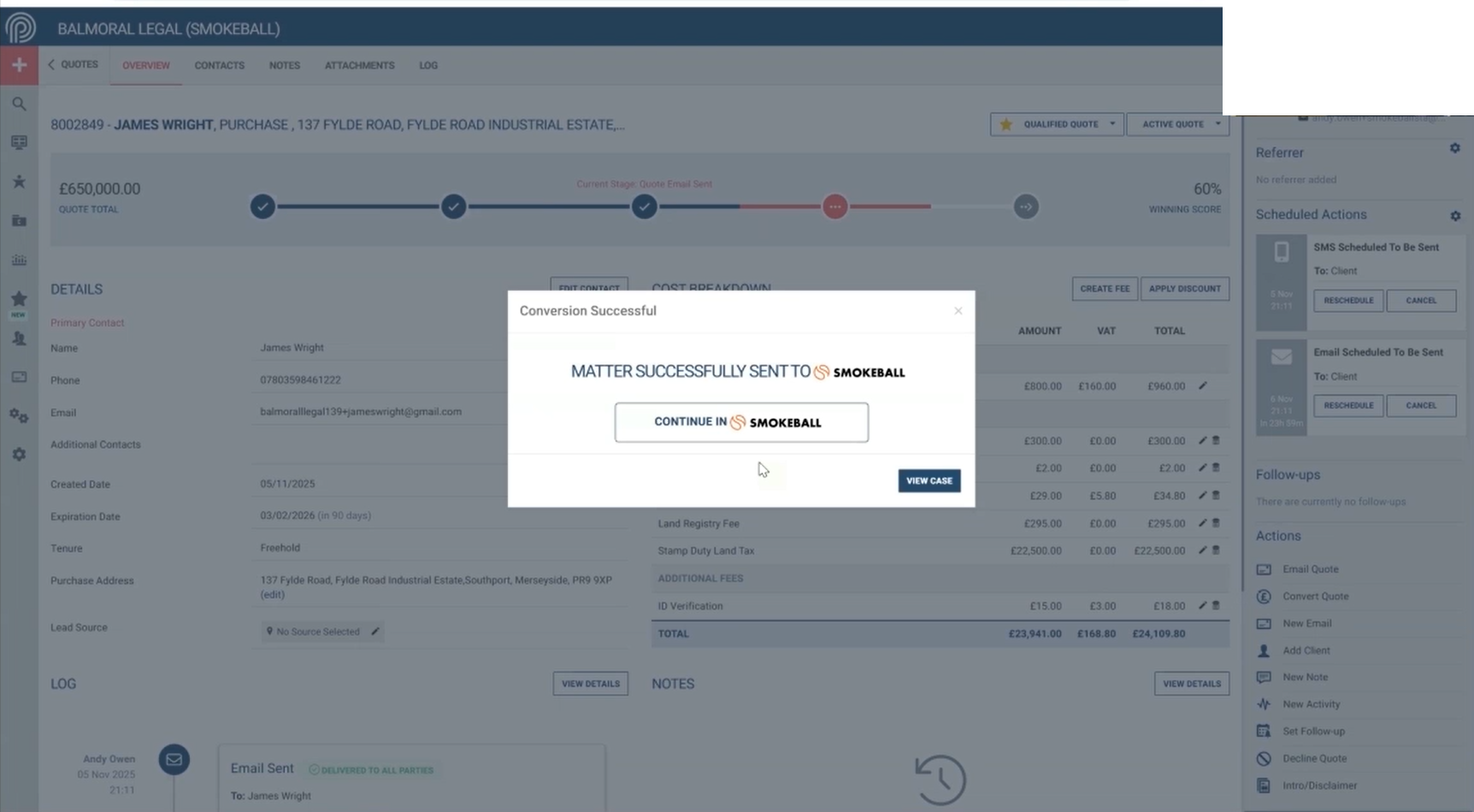Image resolution: width=1474 pixels, height=812 pixels.
Task: Delete the ID Verification fee trash icon
Action: point(1216,606)
